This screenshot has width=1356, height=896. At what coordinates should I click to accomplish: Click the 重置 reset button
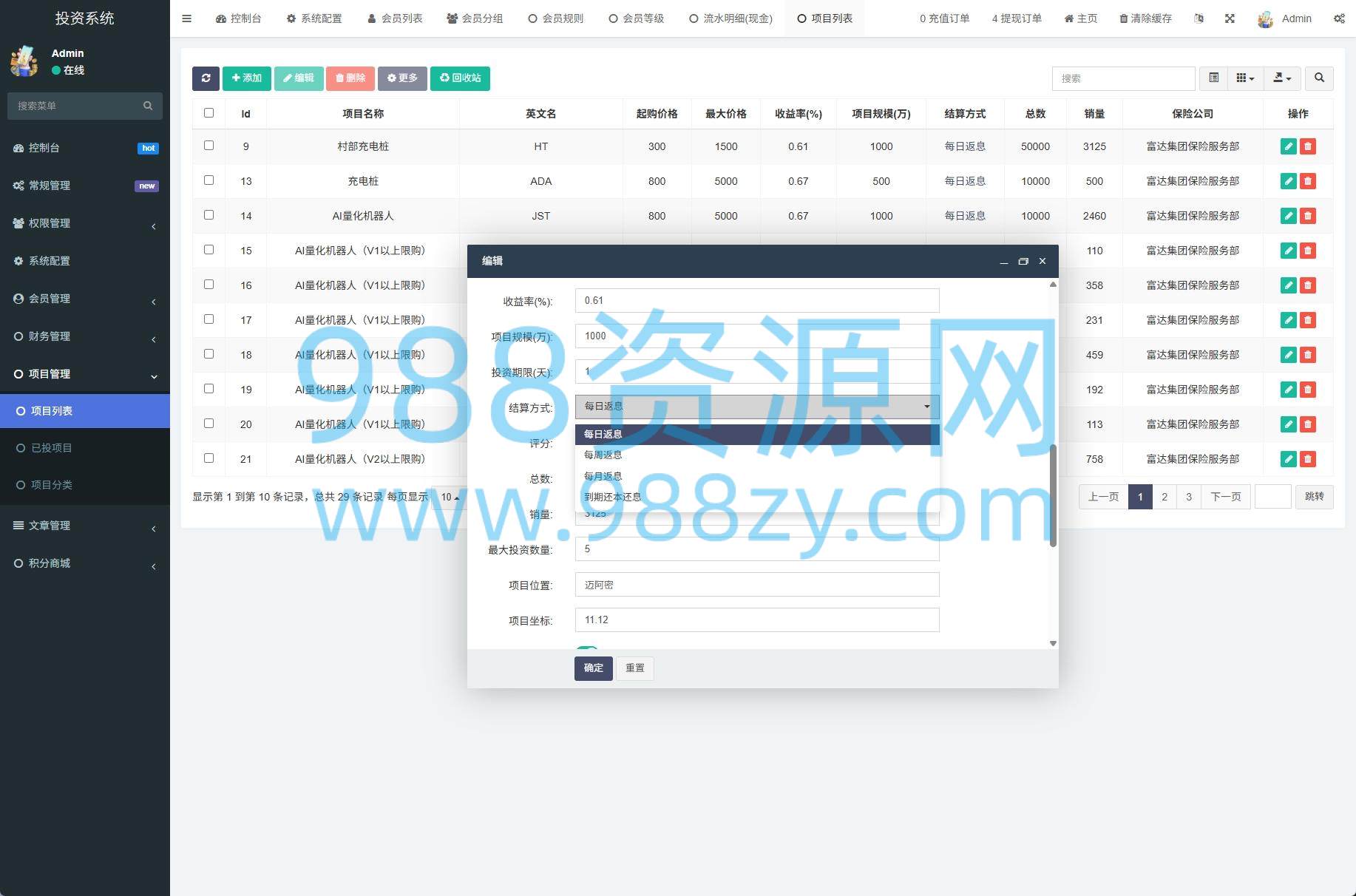pos(634,668)
